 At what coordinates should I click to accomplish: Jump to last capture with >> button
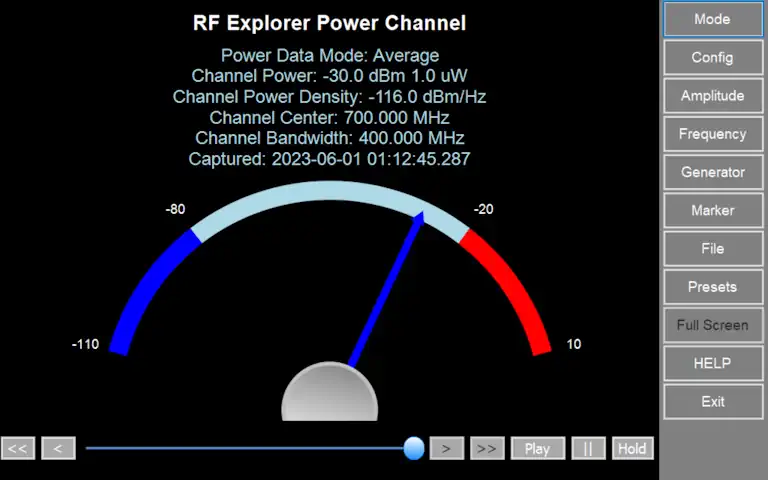487,448
